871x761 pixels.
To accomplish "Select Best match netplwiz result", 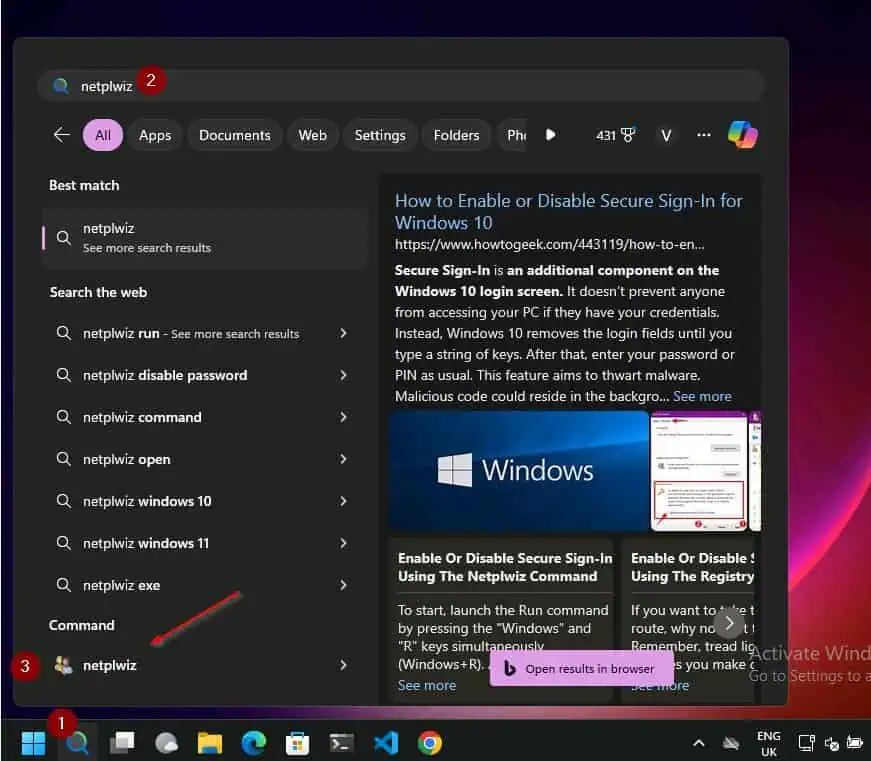I will pos(204,238).
